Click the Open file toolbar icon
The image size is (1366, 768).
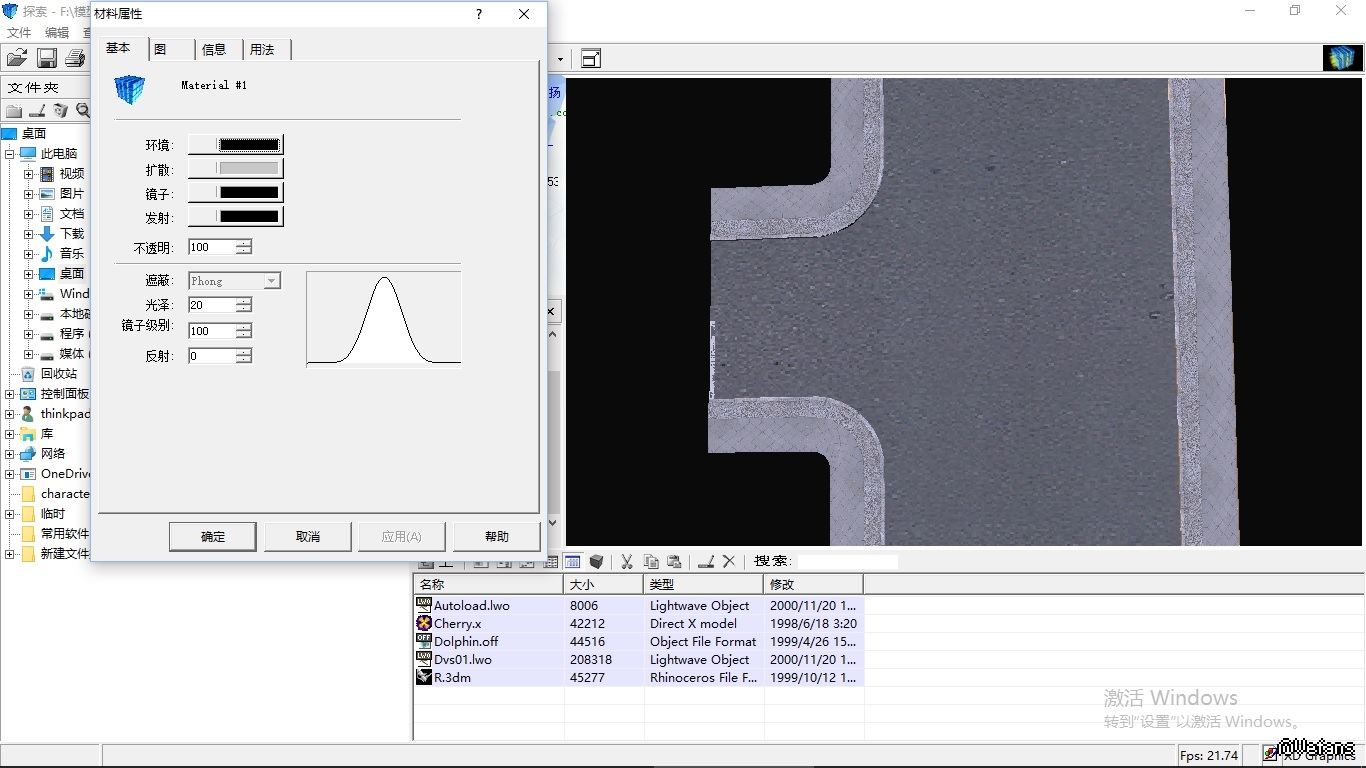tap(17, 58)
